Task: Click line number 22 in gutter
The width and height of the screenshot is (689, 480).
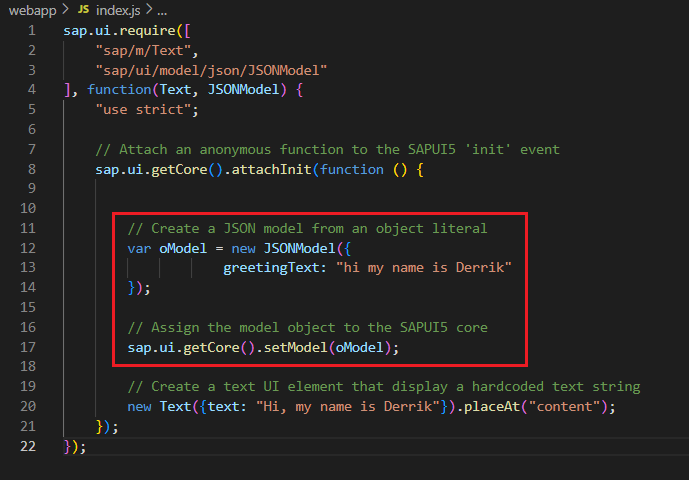Action: [28, 446]
